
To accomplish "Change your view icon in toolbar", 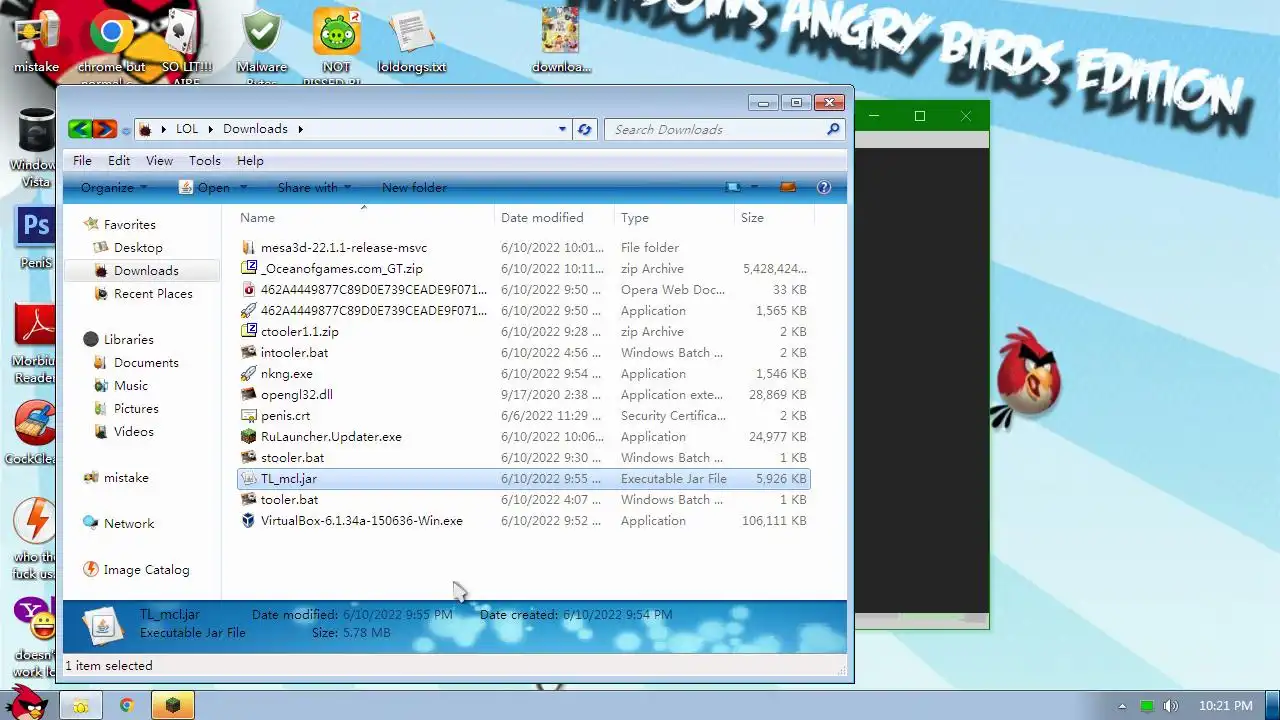I will point(734,187).
